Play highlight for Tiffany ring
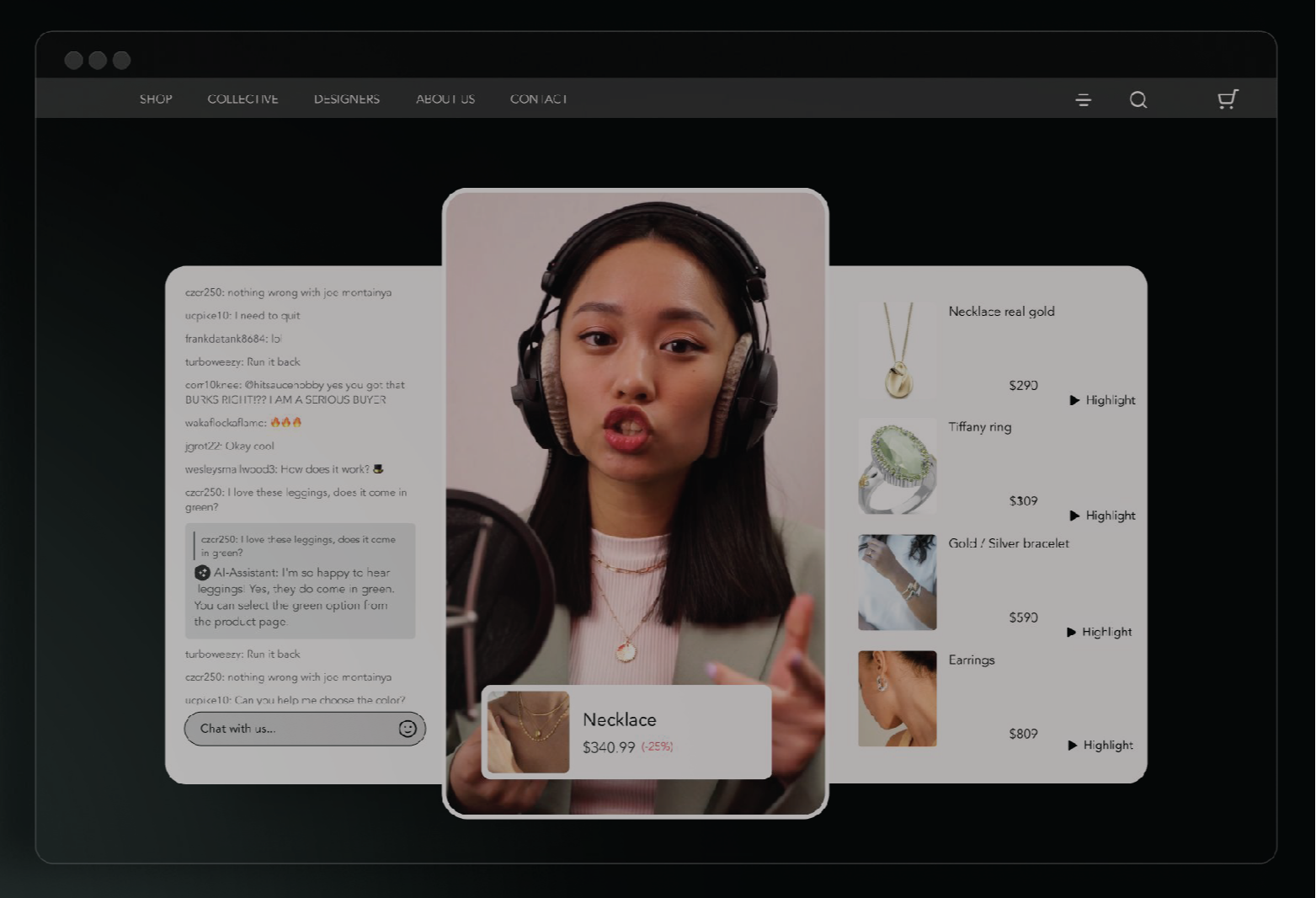Image resolution: width=1316 pixels, height=898 pixels. [1101, 516]
